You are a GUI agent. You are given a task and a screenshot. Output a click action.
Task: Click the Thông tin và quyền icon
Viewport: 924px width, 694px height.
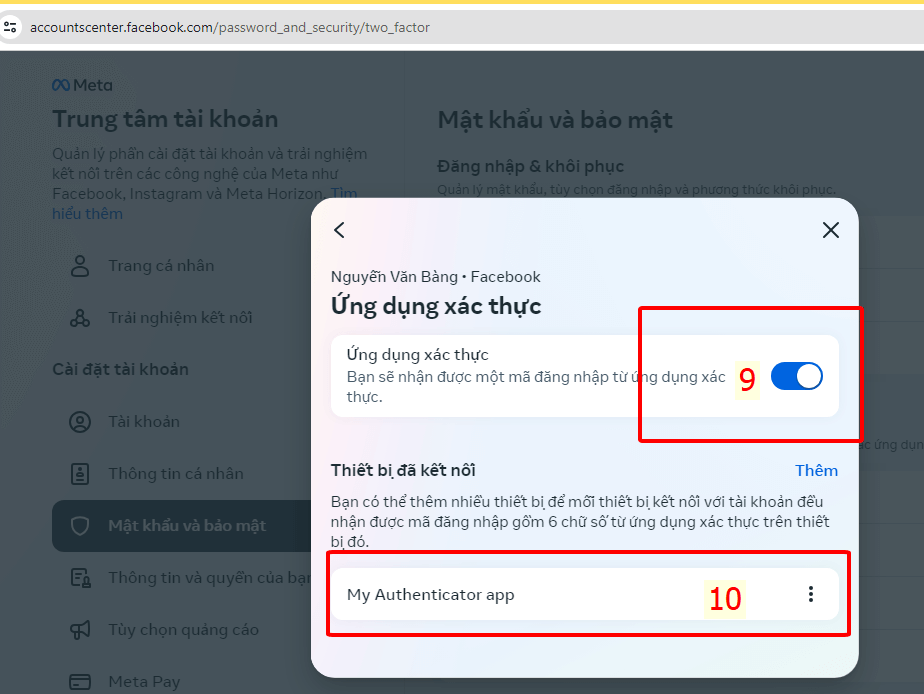click(80, 578)
